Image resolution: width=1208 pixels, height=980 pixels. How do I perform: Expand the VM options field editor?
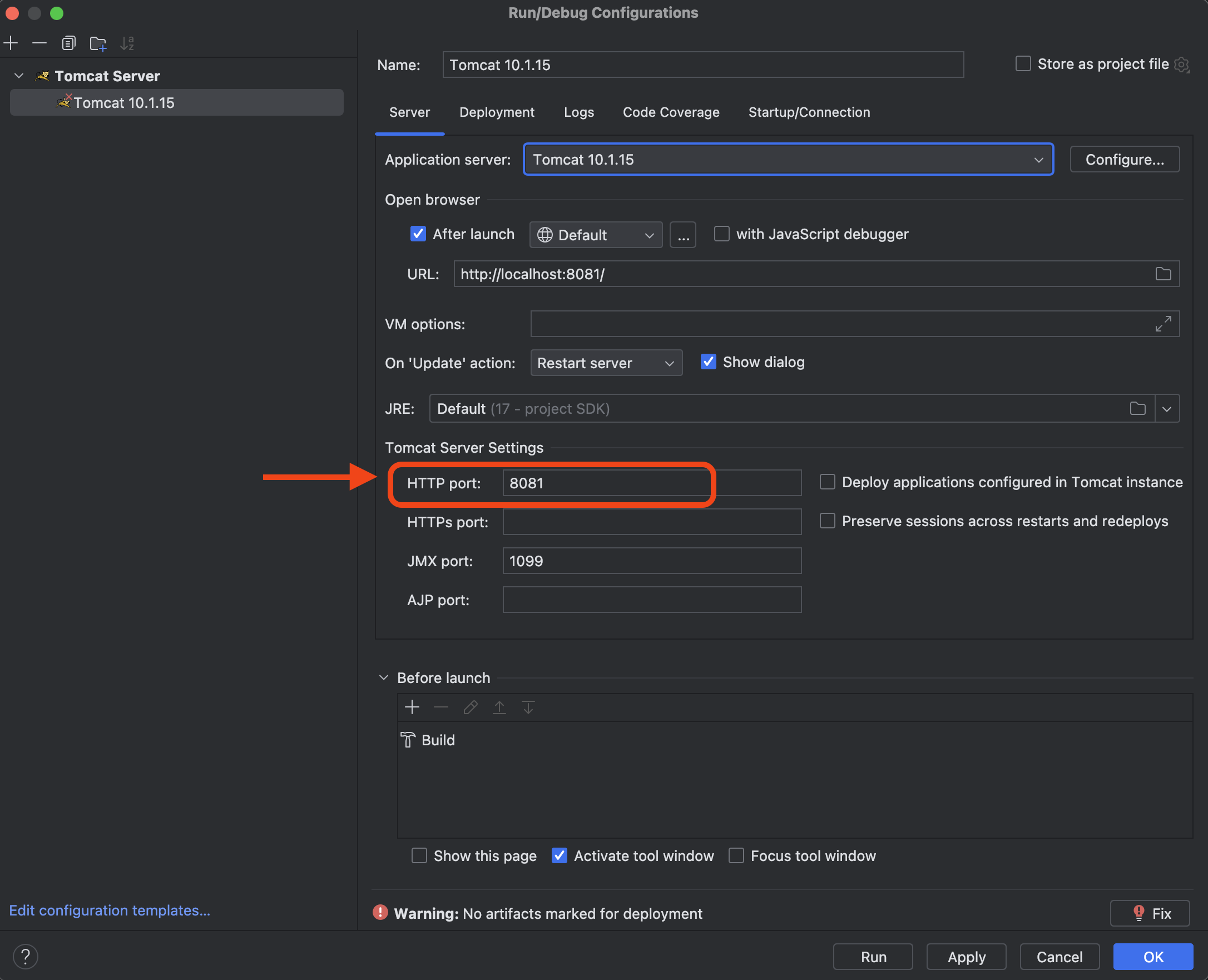(1163, 324)
